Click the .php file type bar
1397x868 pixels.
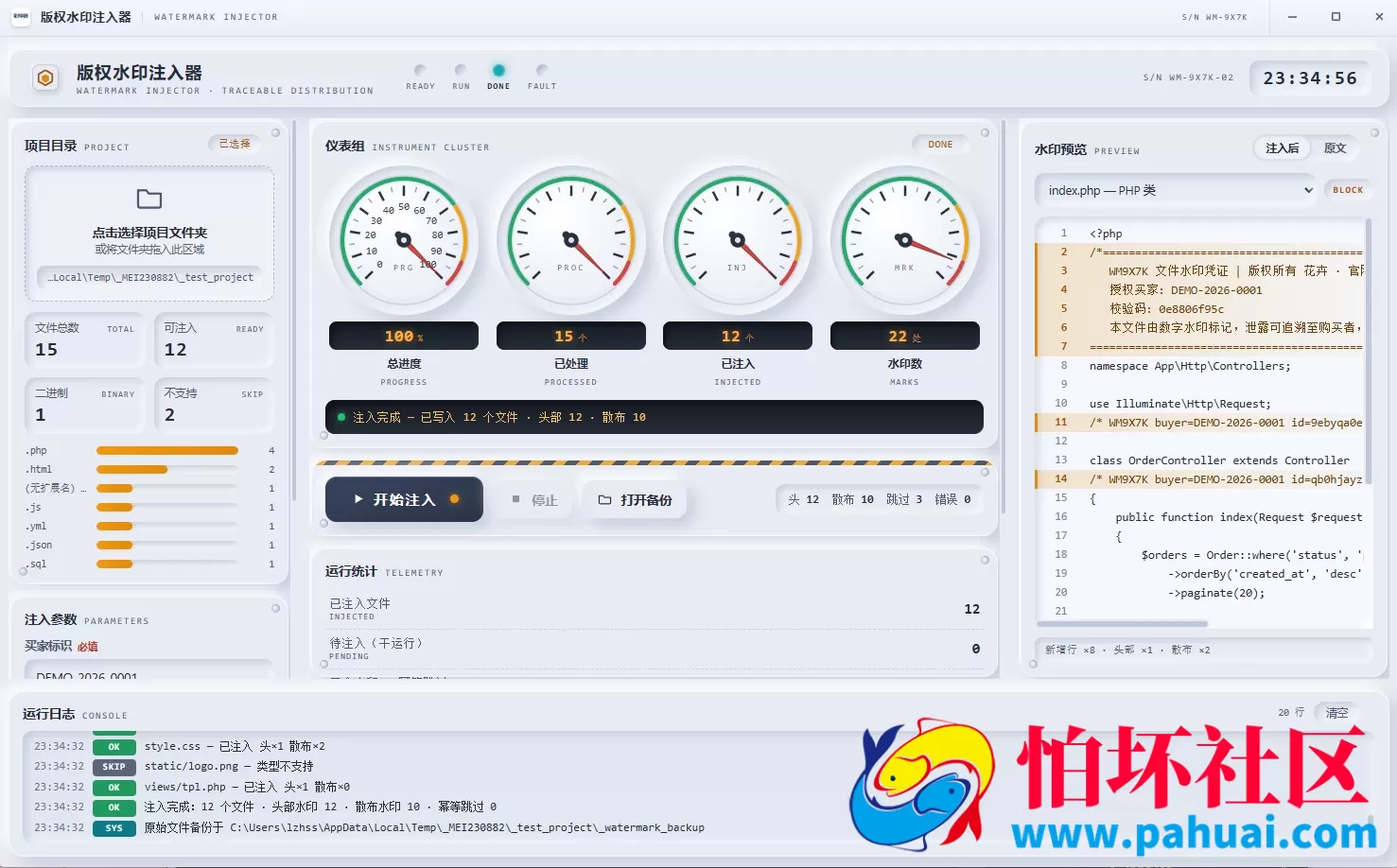[167, 450]
